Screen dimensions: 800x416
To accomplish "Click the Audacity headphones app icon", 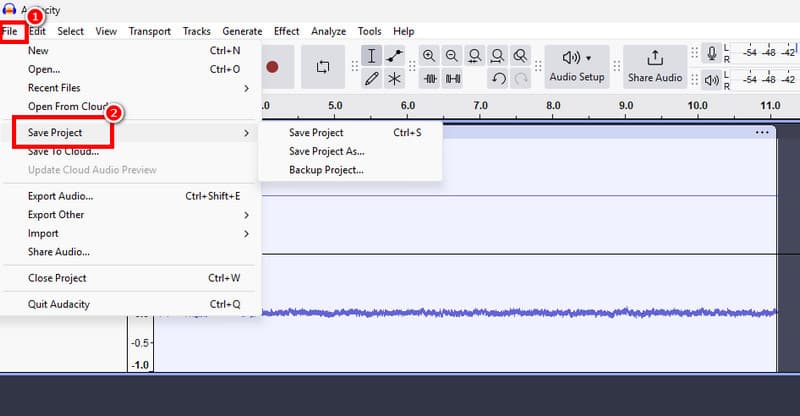I will (9, 9).
